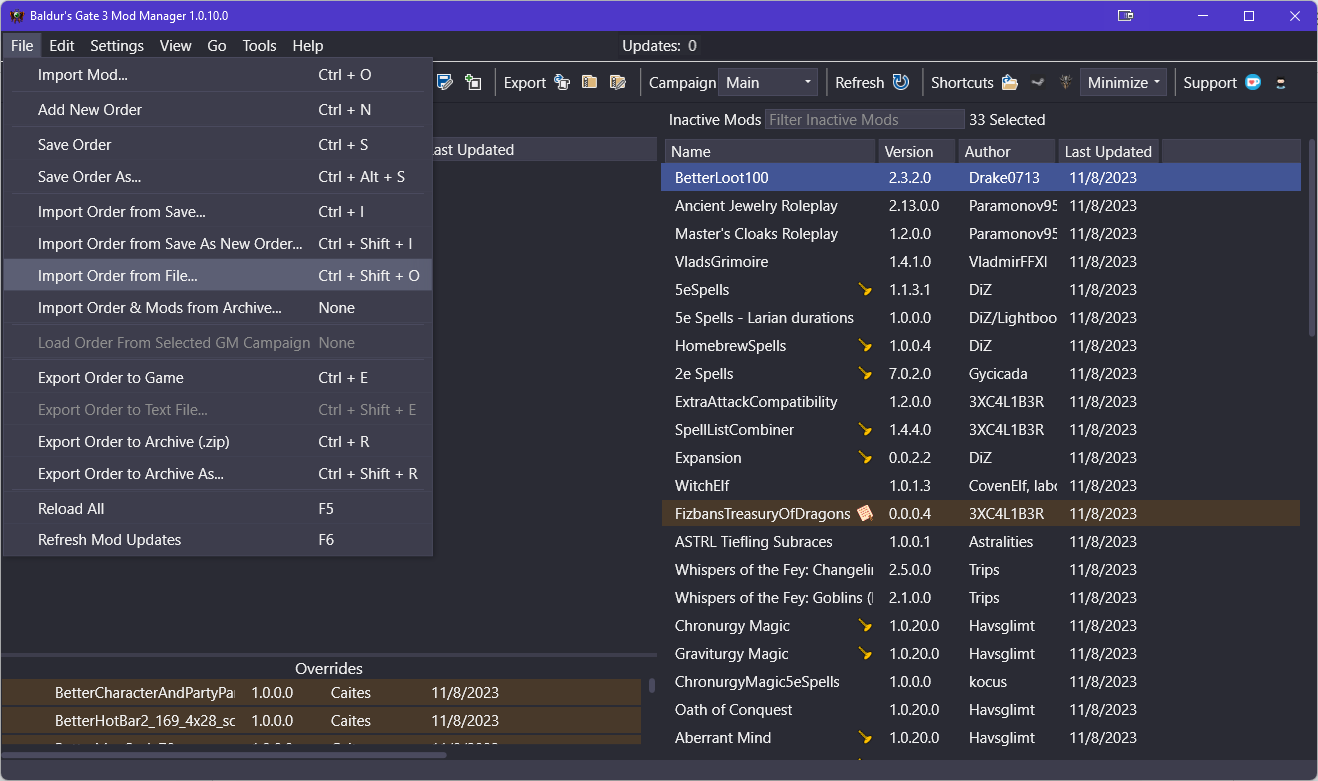Open the Campaign Main dropdown
The height and width of the screenshot is (781, 1318).
click(x=769, y=82)
